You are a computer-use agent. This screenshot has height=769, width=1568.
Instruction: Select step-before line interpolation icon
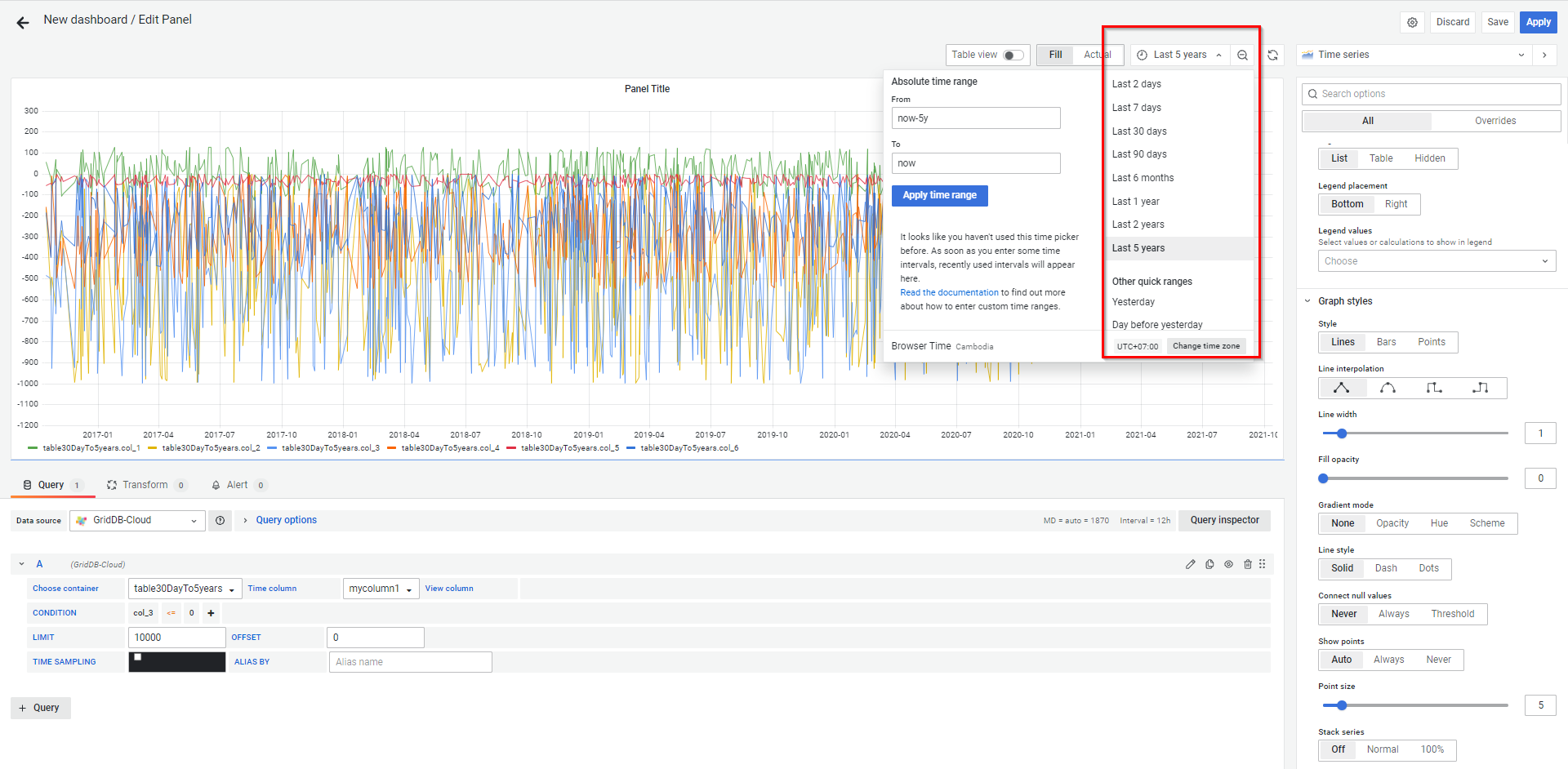point(1434,388)
